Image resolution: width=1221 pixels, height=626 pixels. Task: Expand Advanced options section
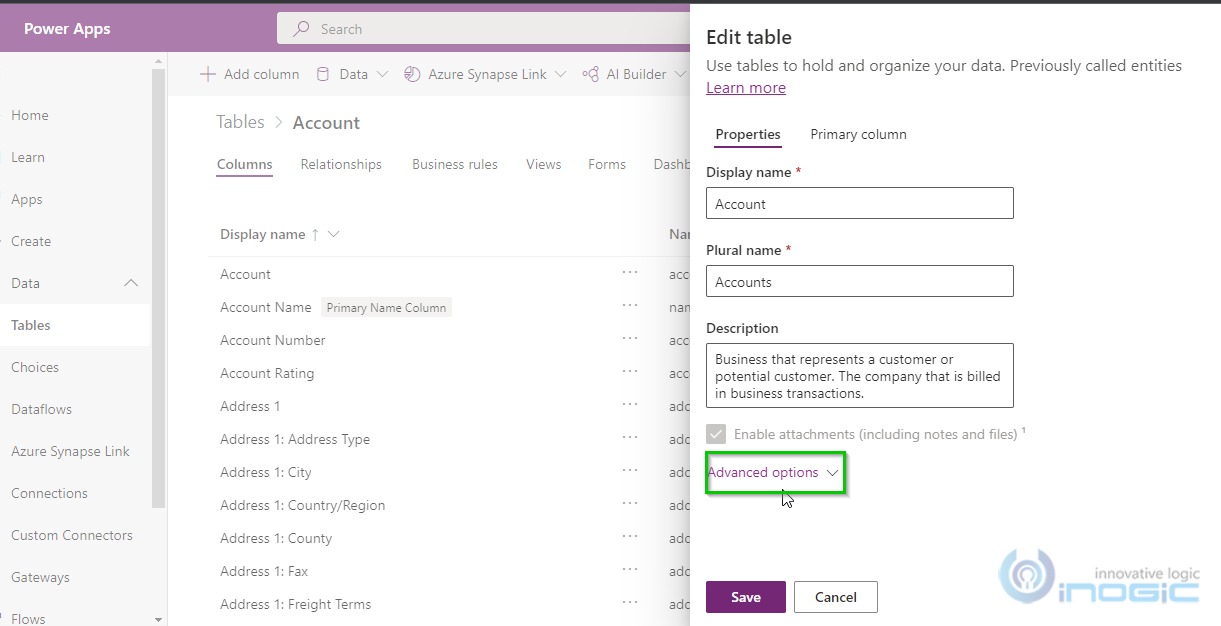pyautogui.click(x=773, y=472)
